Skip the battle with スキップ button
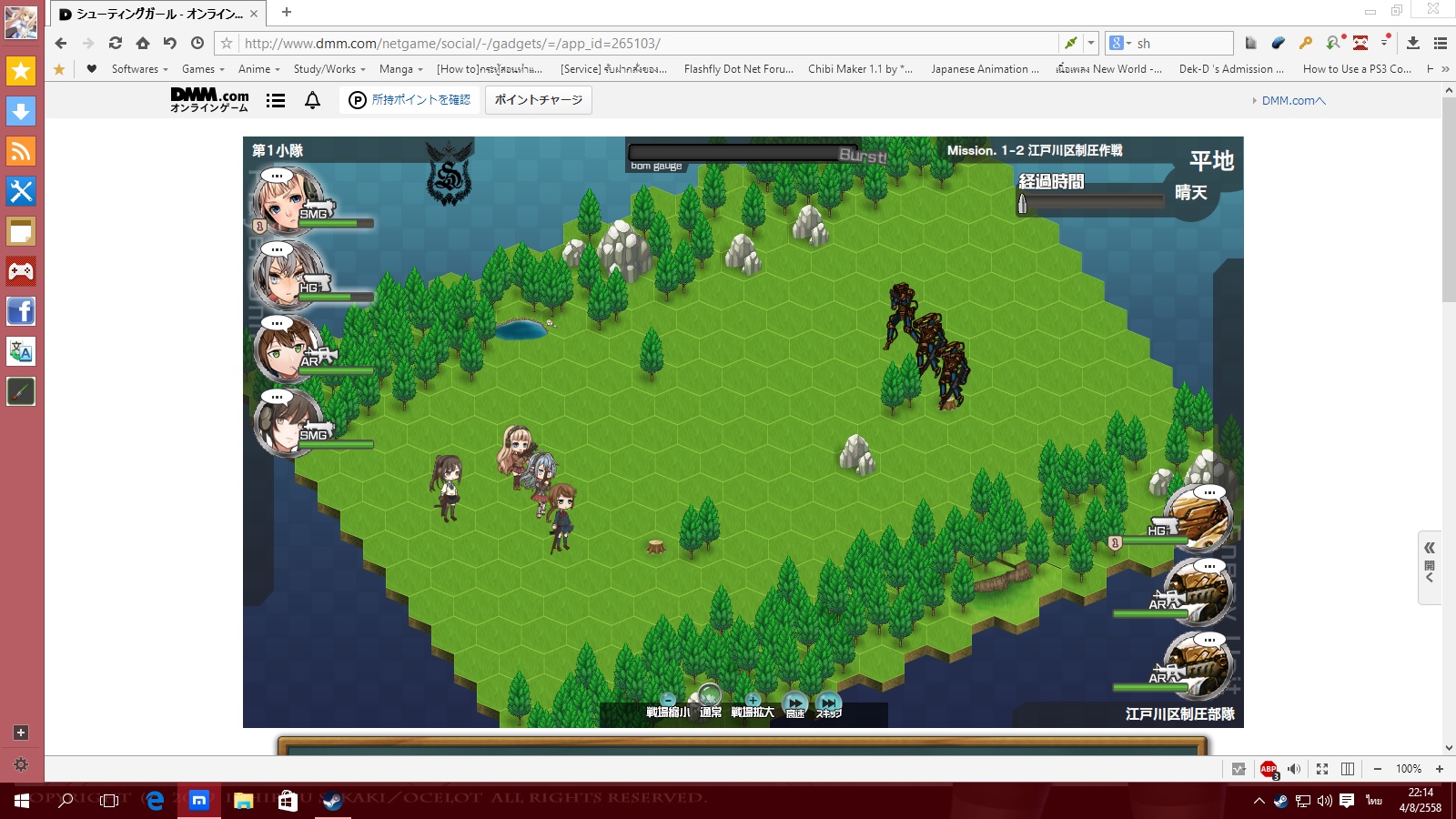The image size is (1456, 819). tap(828, 705)
